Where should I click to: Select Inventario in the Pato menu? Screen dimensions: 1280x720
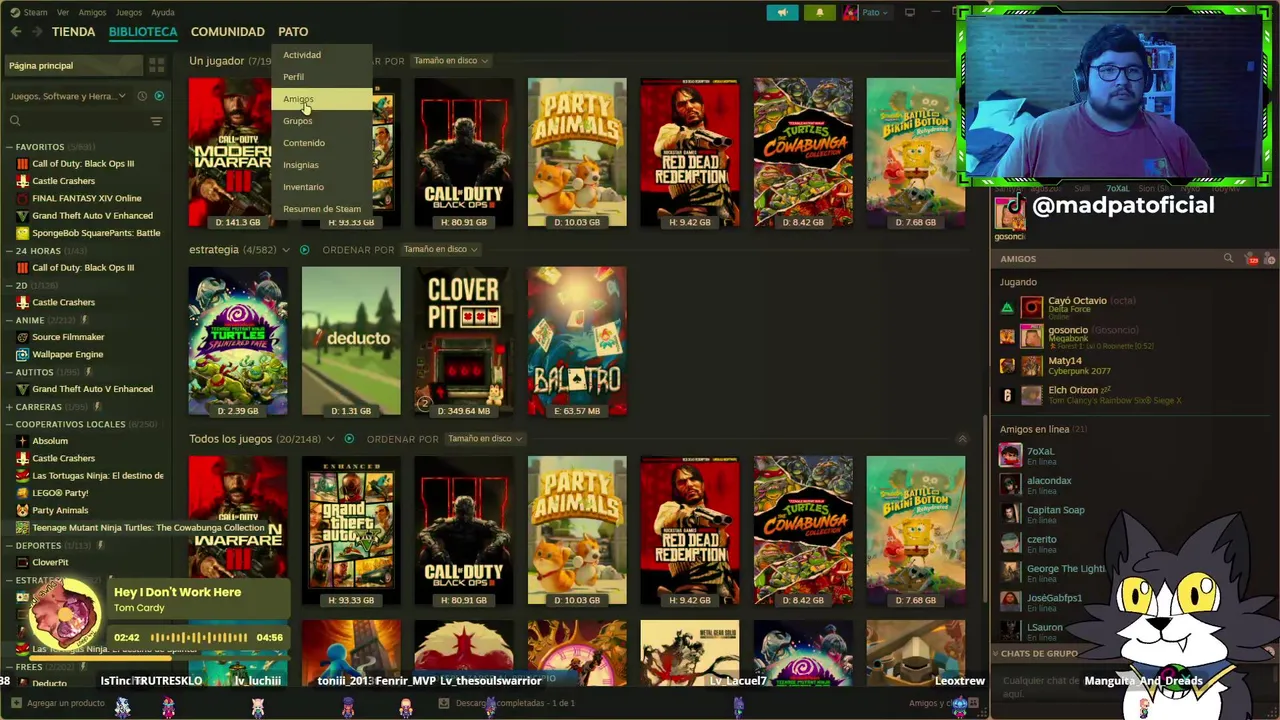pos(322,187)
